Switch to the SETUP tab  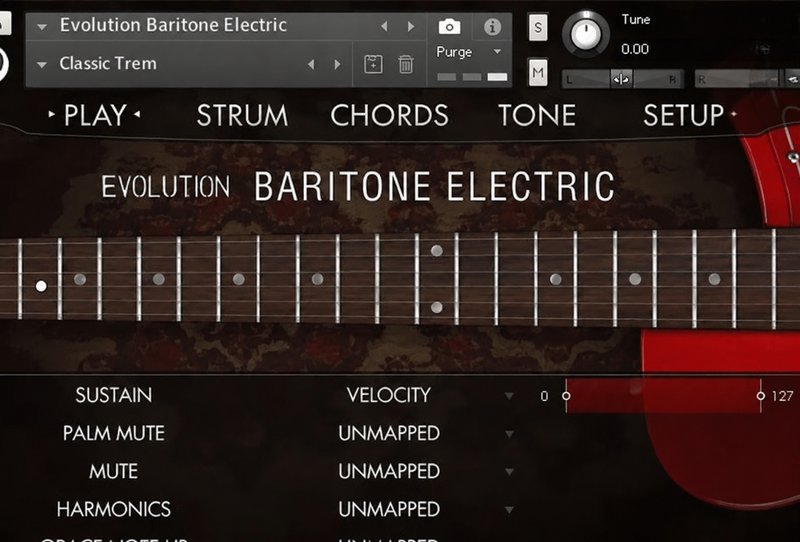[684, 115]
